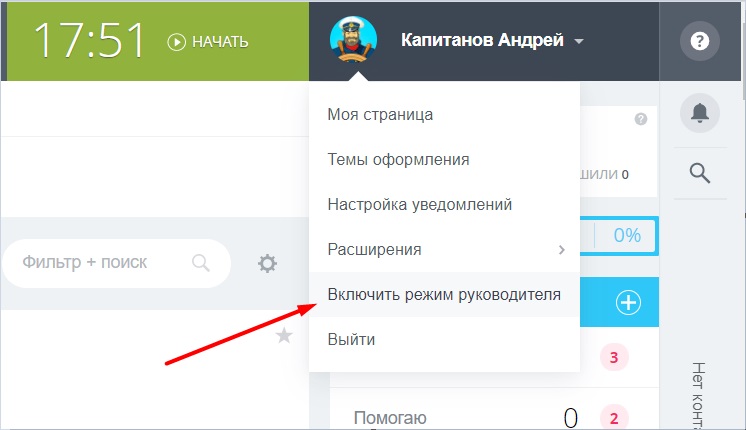Viewport: 746px width, 430px height.
Task: Click the white plus icon on blue bar
Action: (628, 303)
